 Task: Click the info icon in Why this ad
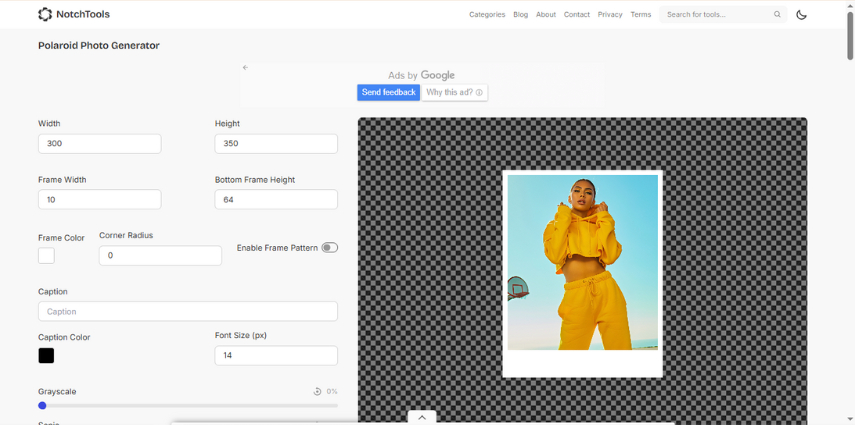(x=479, y=93)
